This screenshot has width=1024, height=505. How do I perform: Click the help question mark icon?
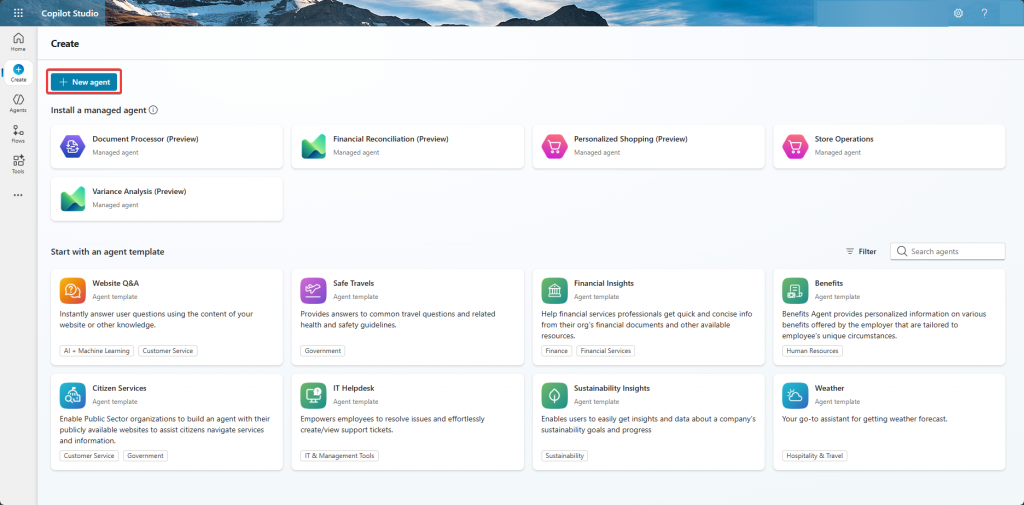[984, 13]
